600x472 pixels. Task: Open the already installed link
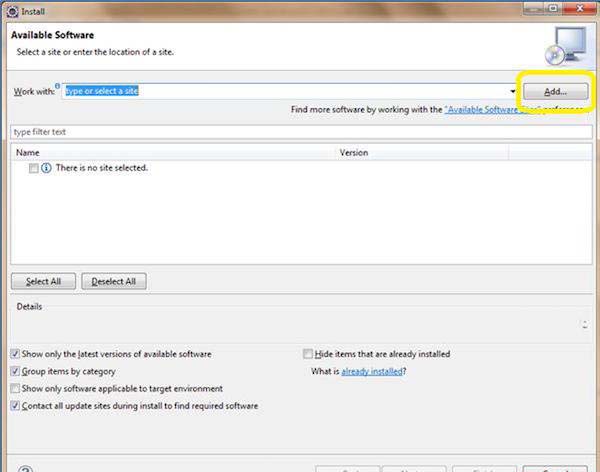(372, 371)
